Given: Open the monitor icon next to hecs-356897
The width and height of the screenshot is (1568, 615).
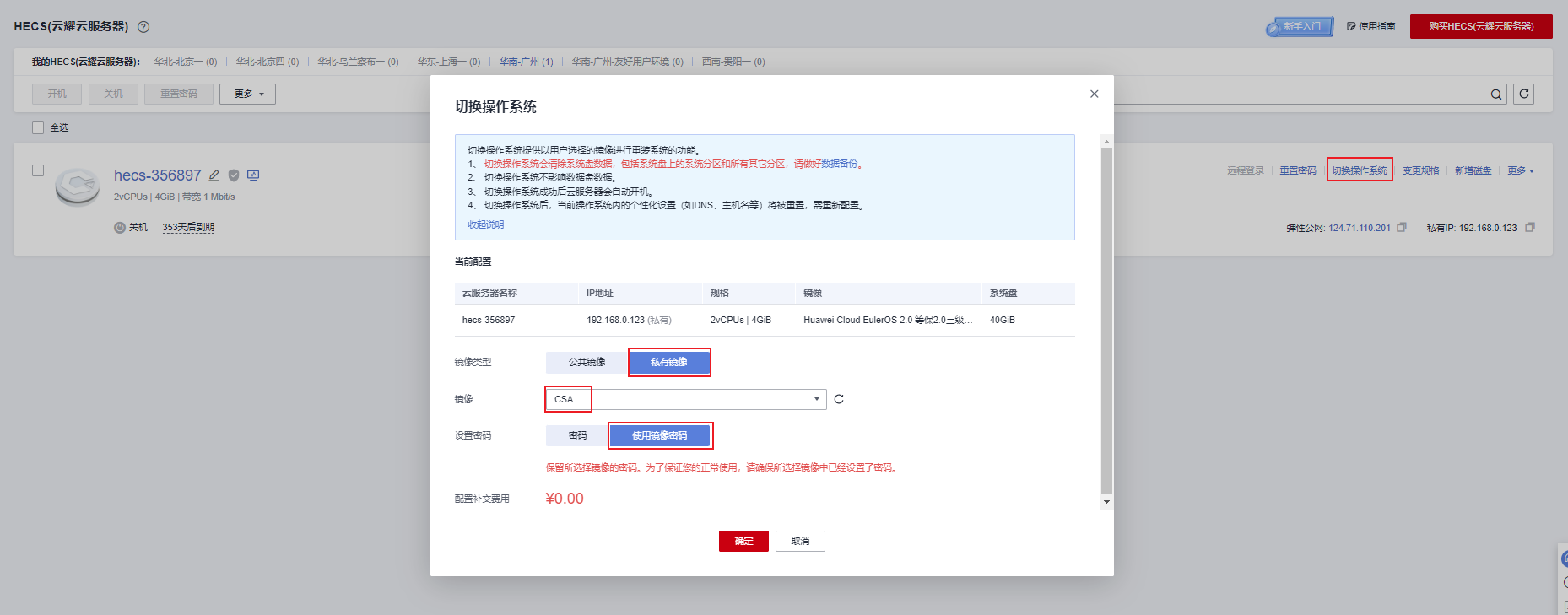Looking at the screenshot, I should click(253, 175).
